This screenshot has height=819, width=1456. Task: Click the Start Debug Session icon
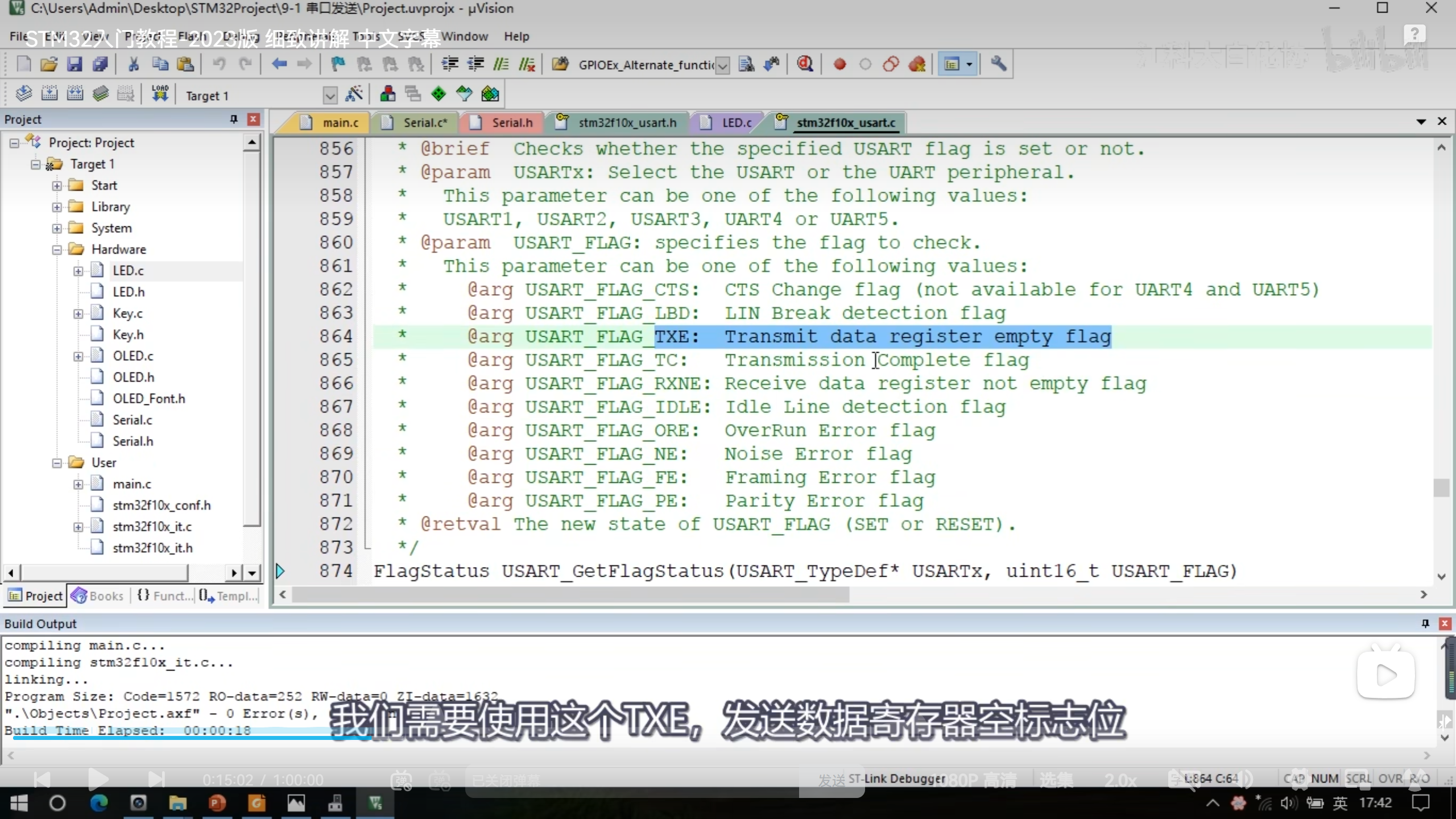[x=804, y=64]
